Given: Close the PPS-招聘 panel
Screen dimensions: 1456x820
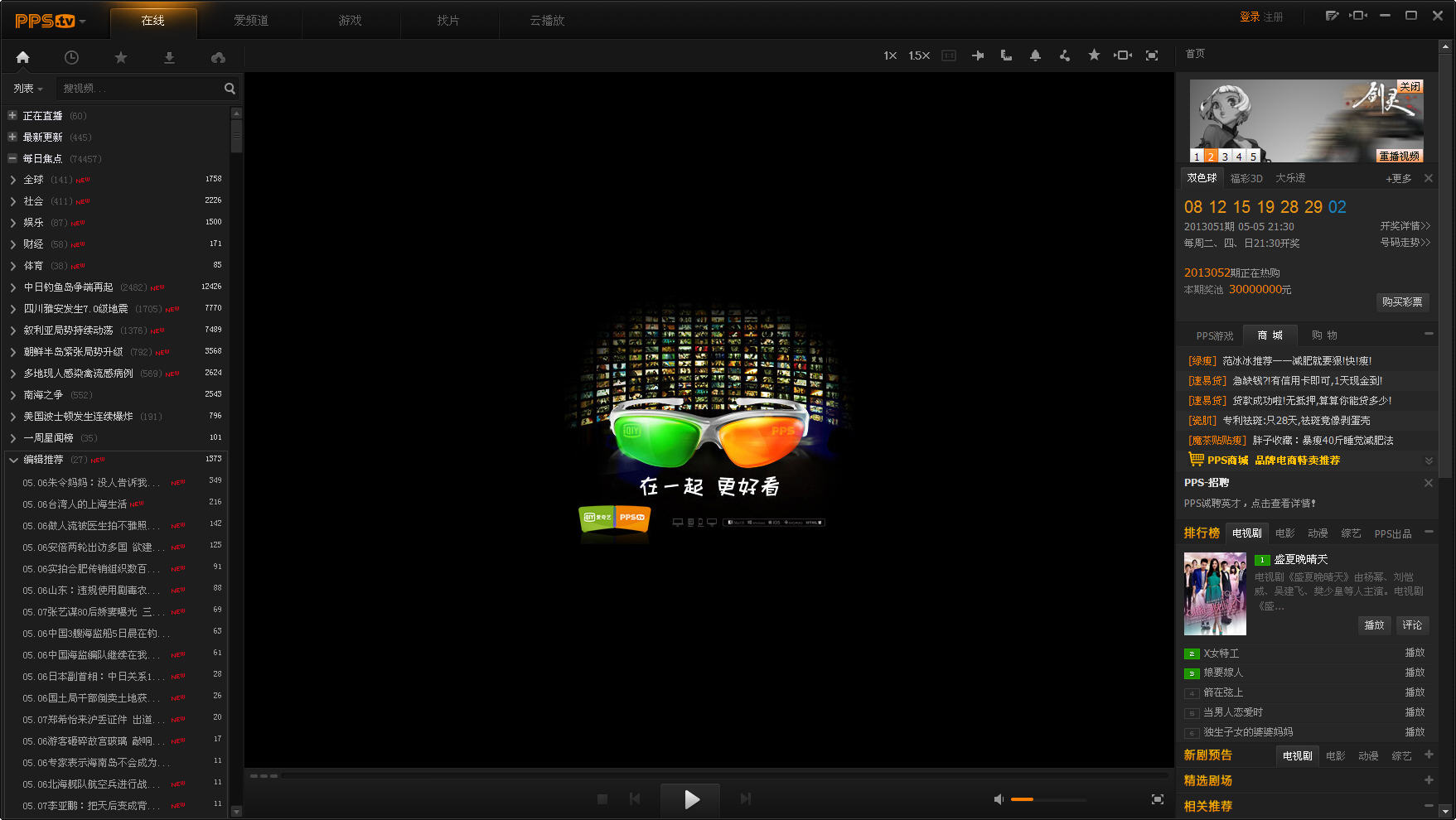Looking at the screenshot, I should tap(1429, 483).
